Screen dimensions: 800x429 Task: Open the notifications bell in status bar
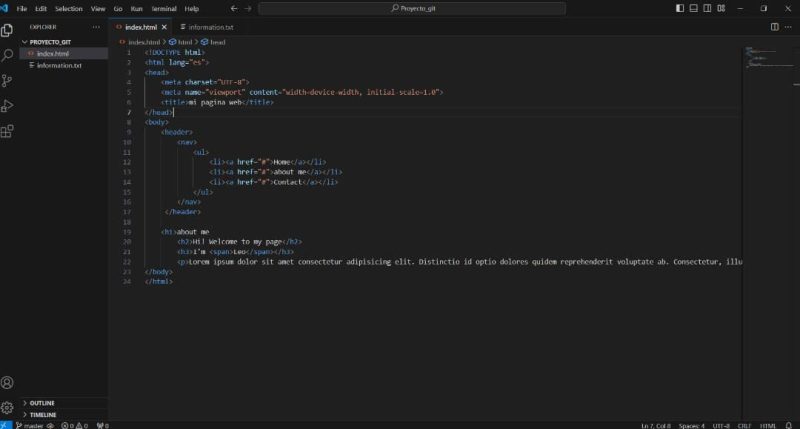[x=789, y=425]
